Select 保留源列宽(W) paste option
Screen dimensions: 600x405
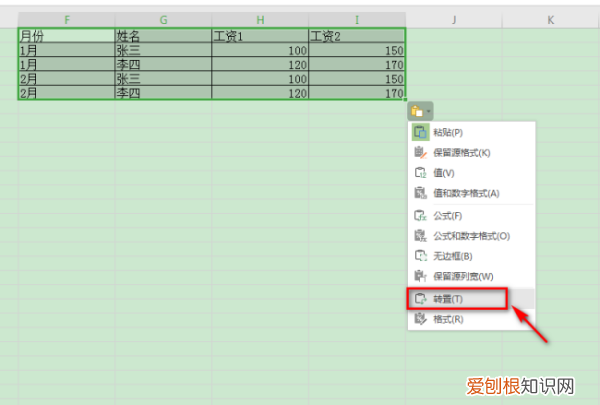click(471, 276)
